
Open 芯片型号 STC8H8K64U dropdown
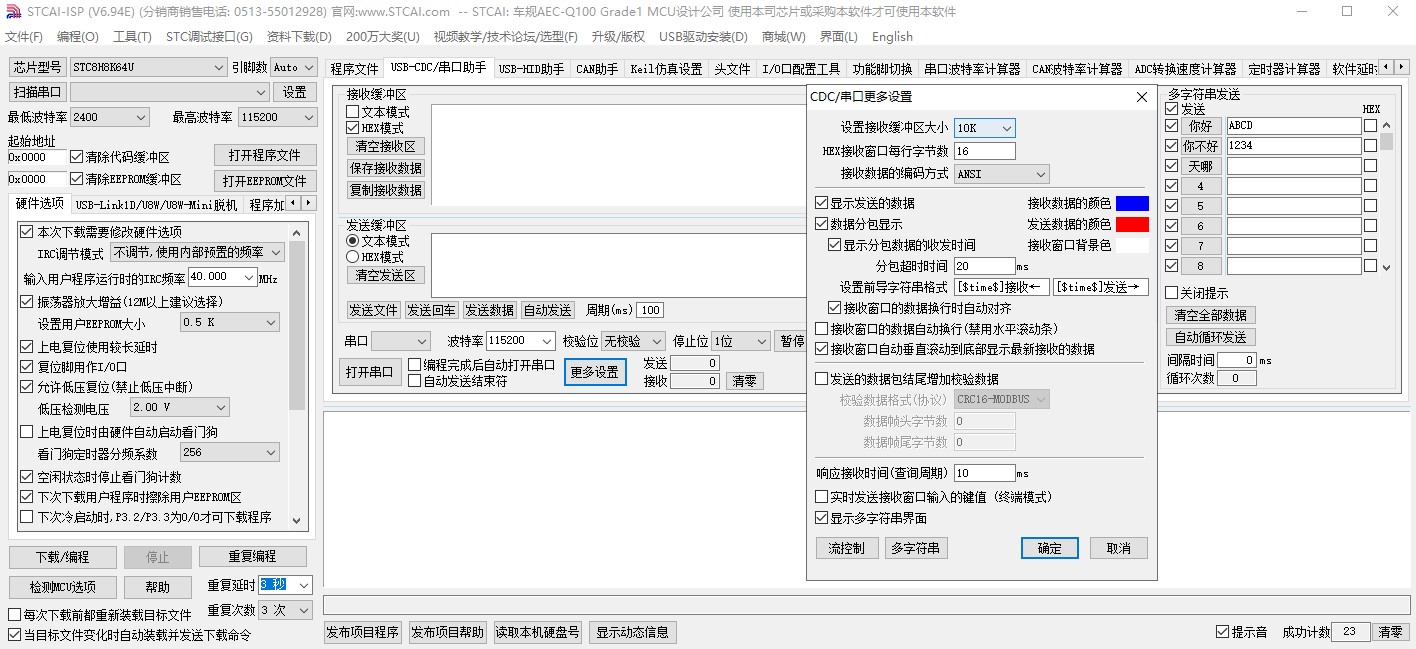(x=148, y=67)
